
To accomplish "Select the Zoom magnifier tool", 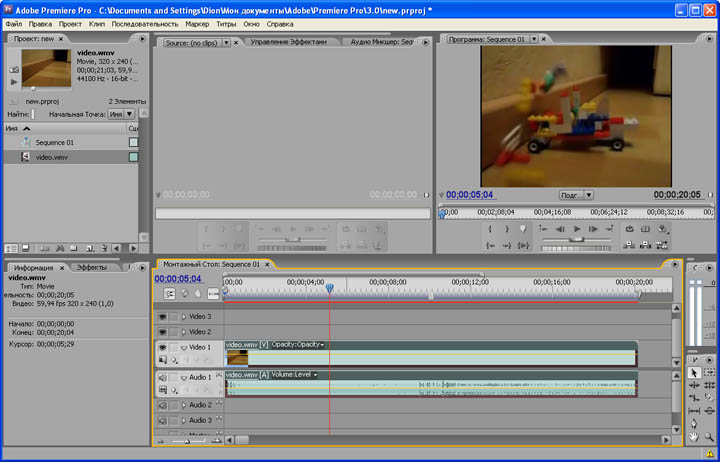I will pyautogui.click(x=709, y=437).
